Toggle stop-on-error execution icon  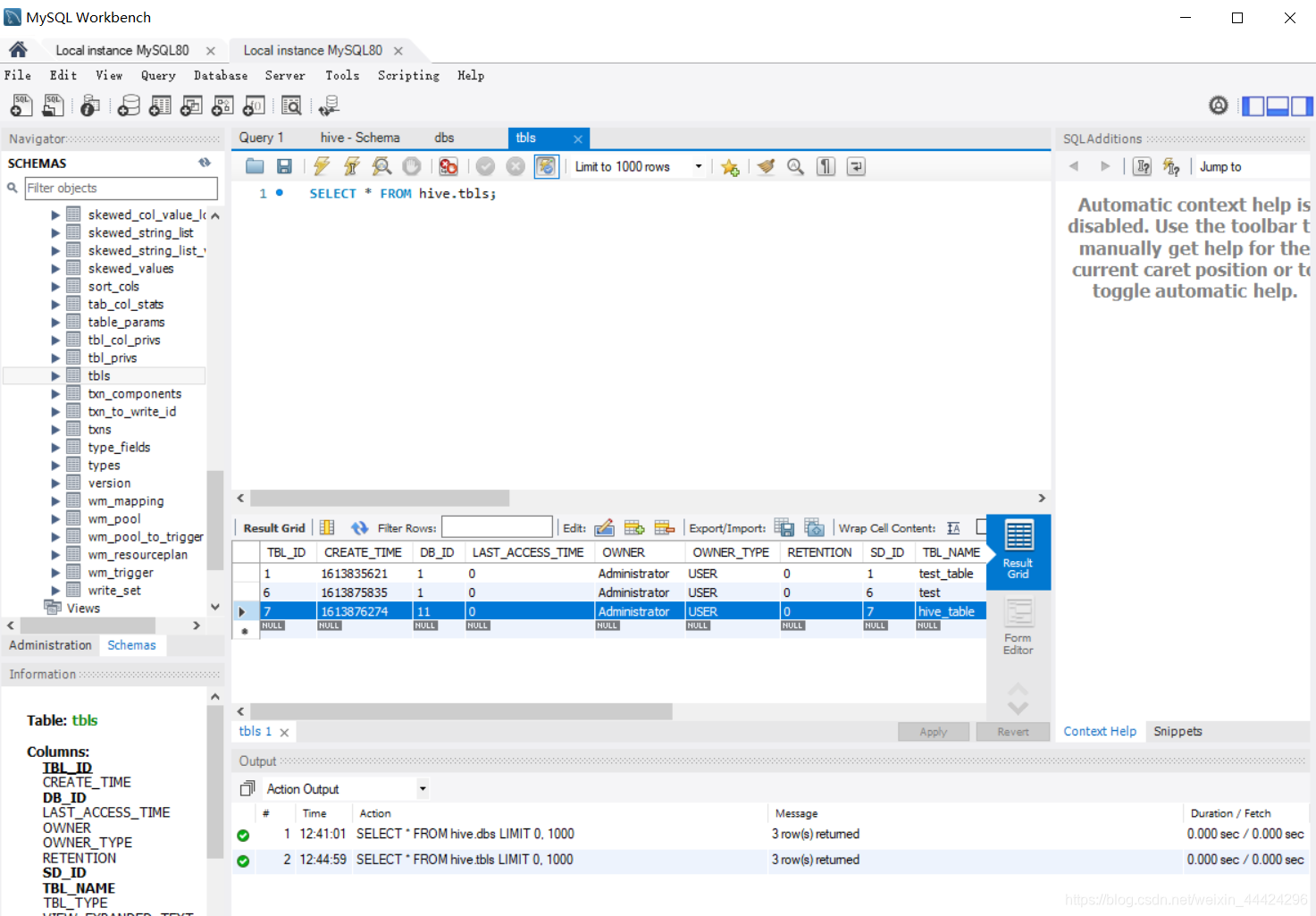448,166
